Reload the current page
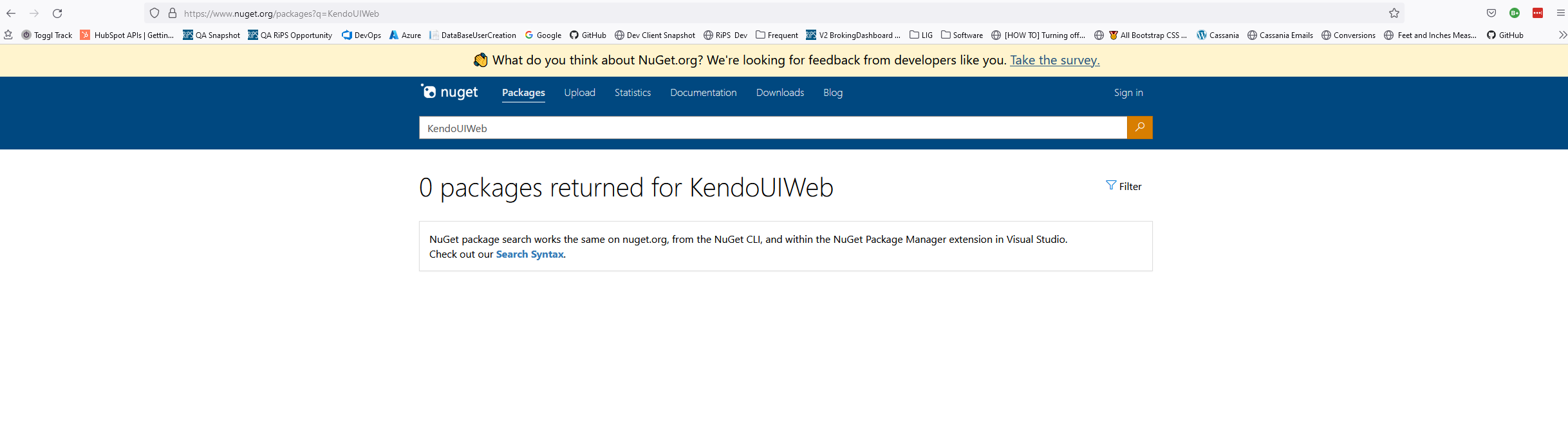The height and width of the screenshot is (429, 1568). tap(57, 14)
